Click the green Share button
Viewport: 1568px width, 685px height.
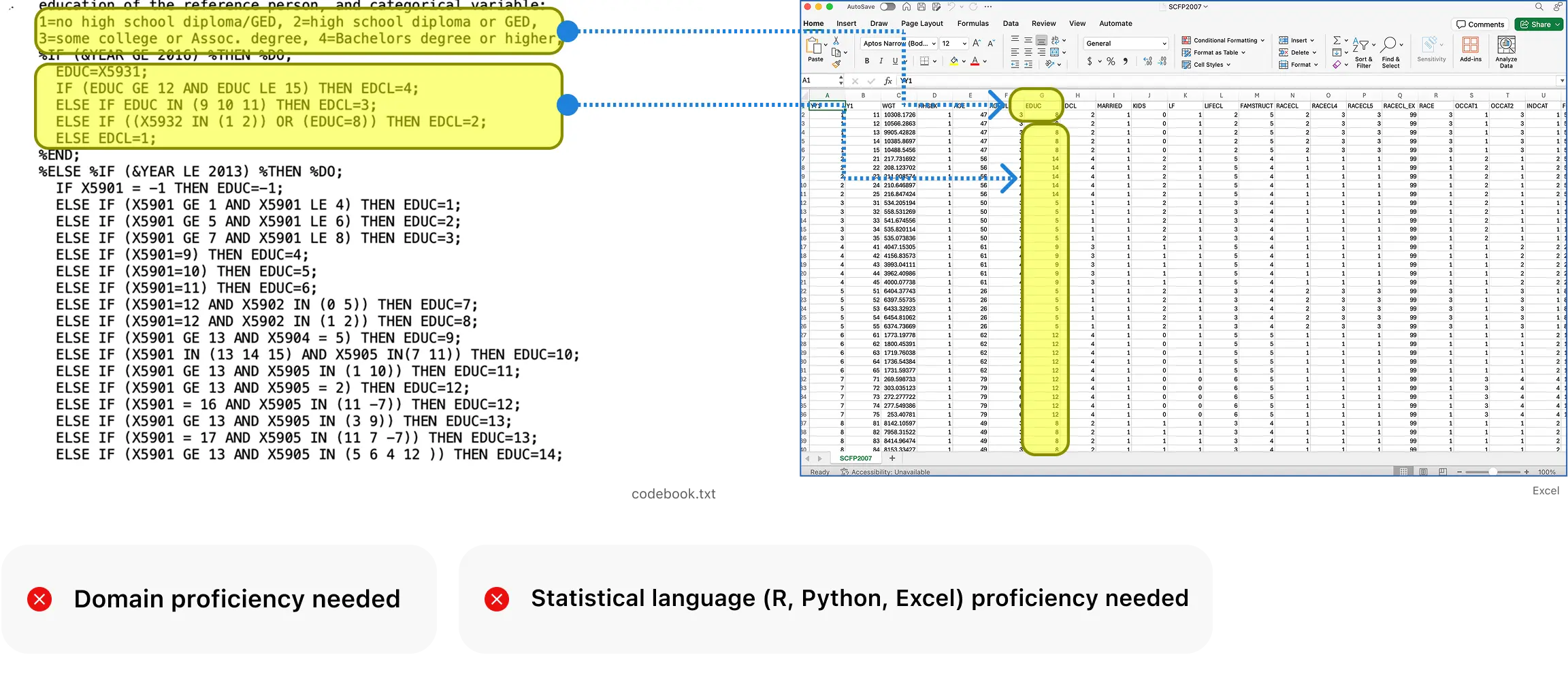pos(1539,25)
